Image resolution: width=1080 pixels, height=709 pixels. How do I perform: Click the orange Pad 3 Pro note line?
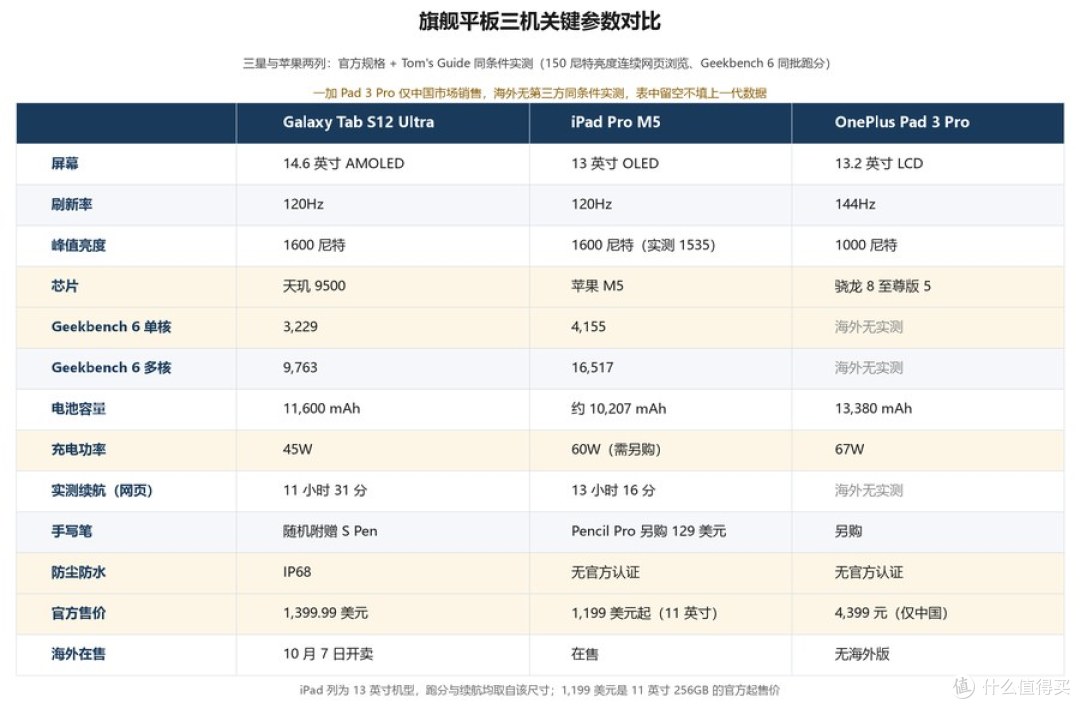(539, 93)
